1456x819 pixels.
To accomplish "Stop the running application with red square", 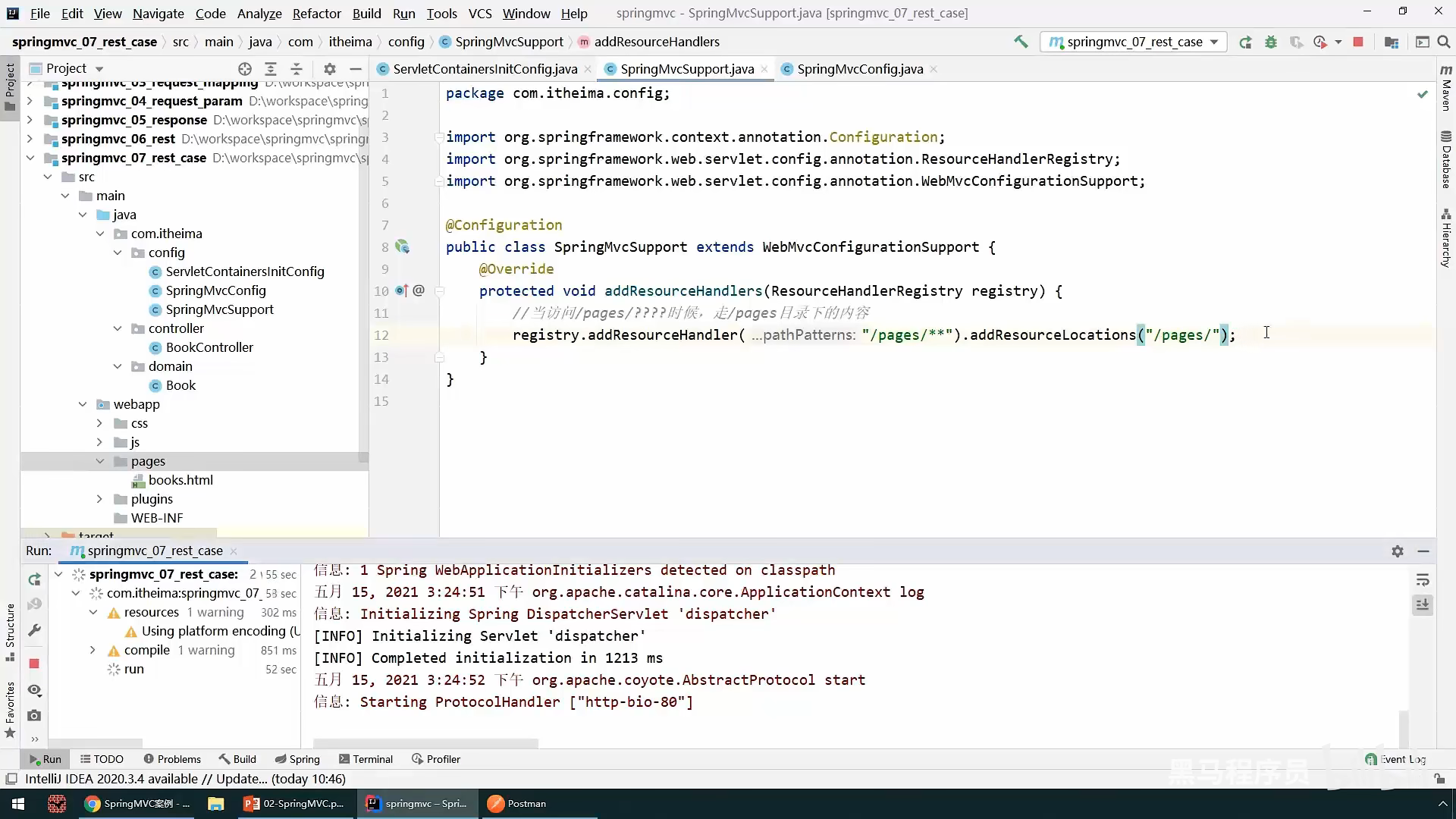I will coord(1358,42).
